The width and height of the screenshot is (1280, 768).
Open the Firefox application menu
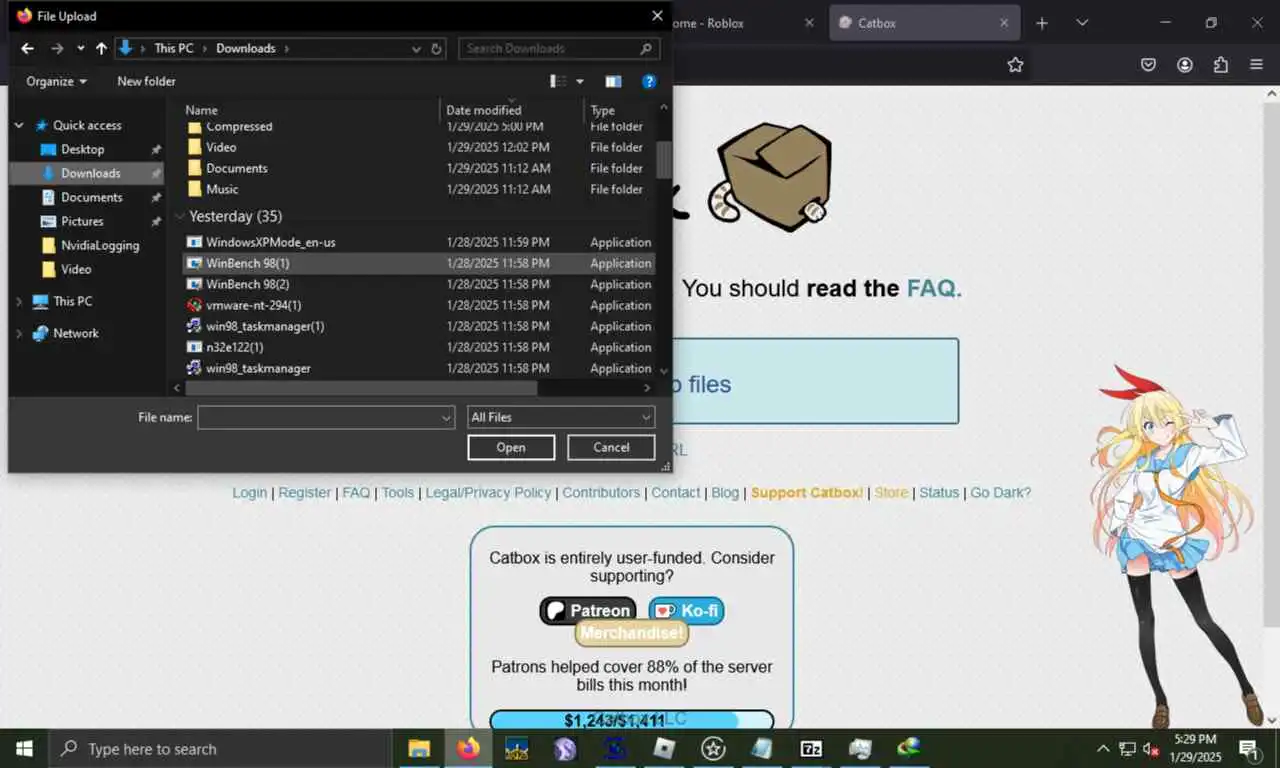pyautogui.click(x=1256, y=65)
